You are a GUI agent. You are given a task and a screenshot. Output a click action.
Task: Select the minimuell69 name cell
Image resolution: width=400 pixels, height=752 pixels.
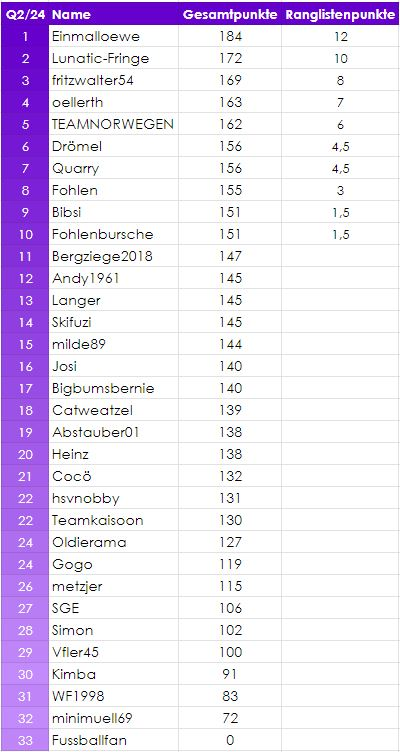tap(114, 719)
